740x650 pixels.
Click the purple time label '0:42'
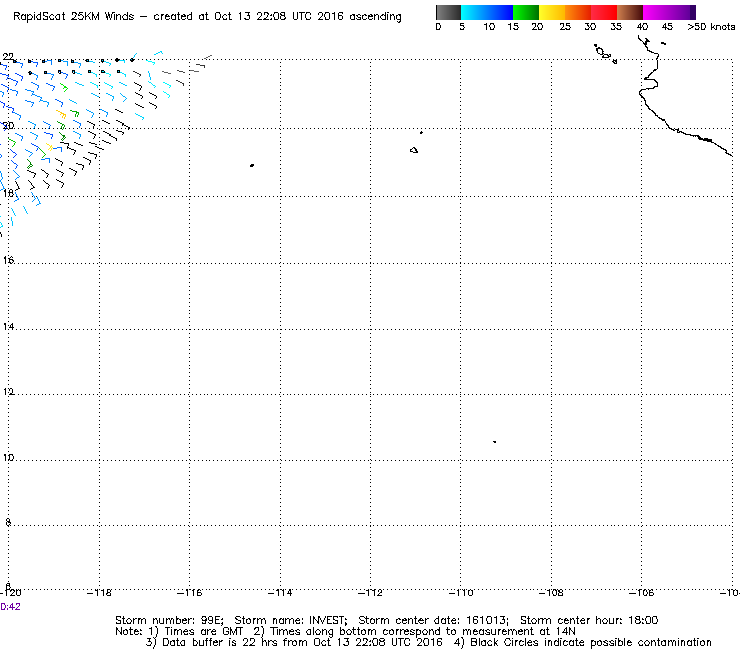(x=10, y=607)
